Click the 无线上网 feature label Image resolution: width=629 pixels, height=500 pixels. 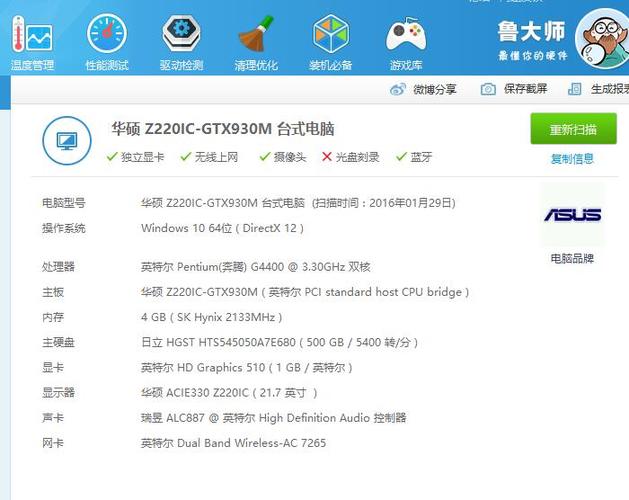[217, 157]
